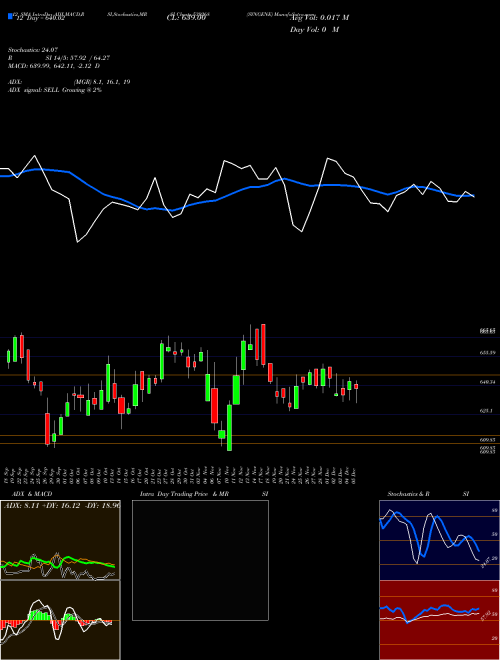Viewport: 500px width, 660px height.
Task: Open the red-background RSI mini chart
Action: pyautogui.click(x=439, y=620)
